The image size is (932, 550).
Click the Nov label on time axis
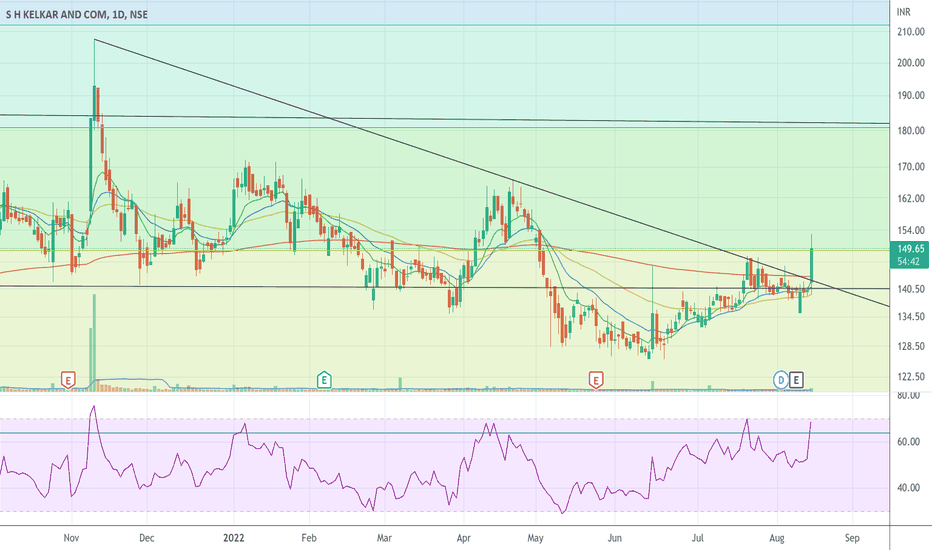71,538
